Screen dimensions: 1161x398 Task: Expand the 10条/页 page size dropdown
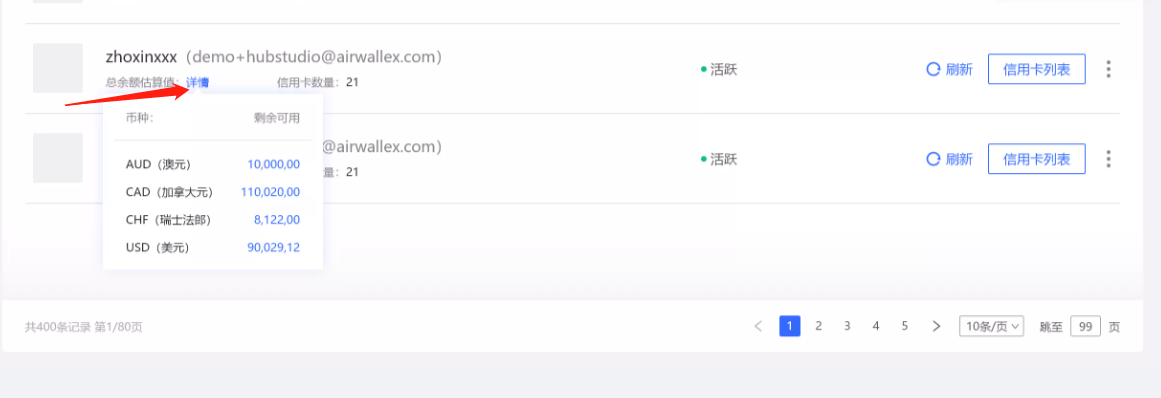pyautogui.click(x=991, y=326)
